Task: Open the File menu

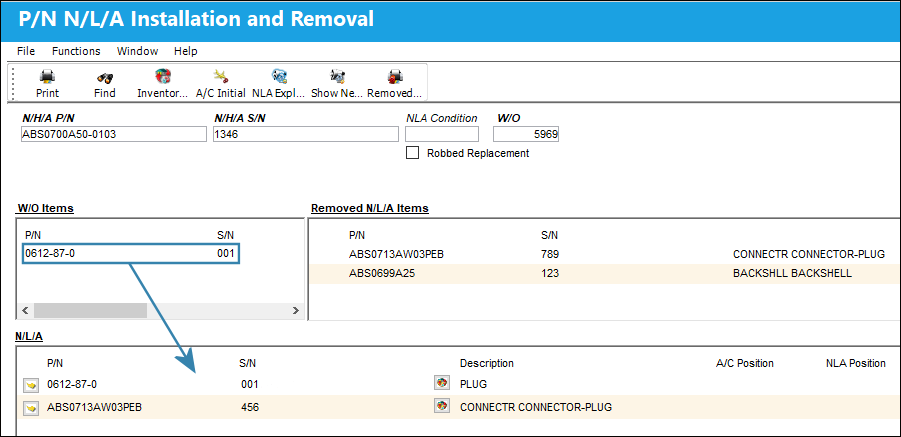Action: pyautogui.click(x=26, y=51)
